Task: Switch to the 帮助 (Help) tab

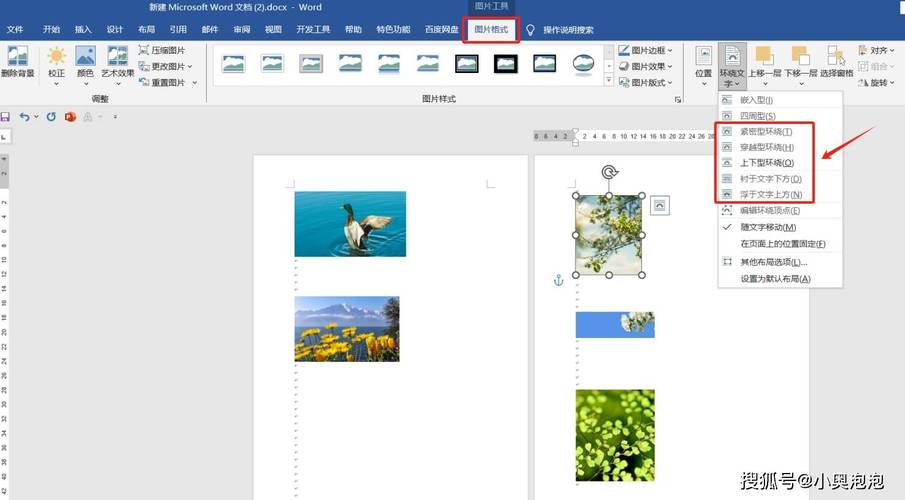Action: [353, 29]
